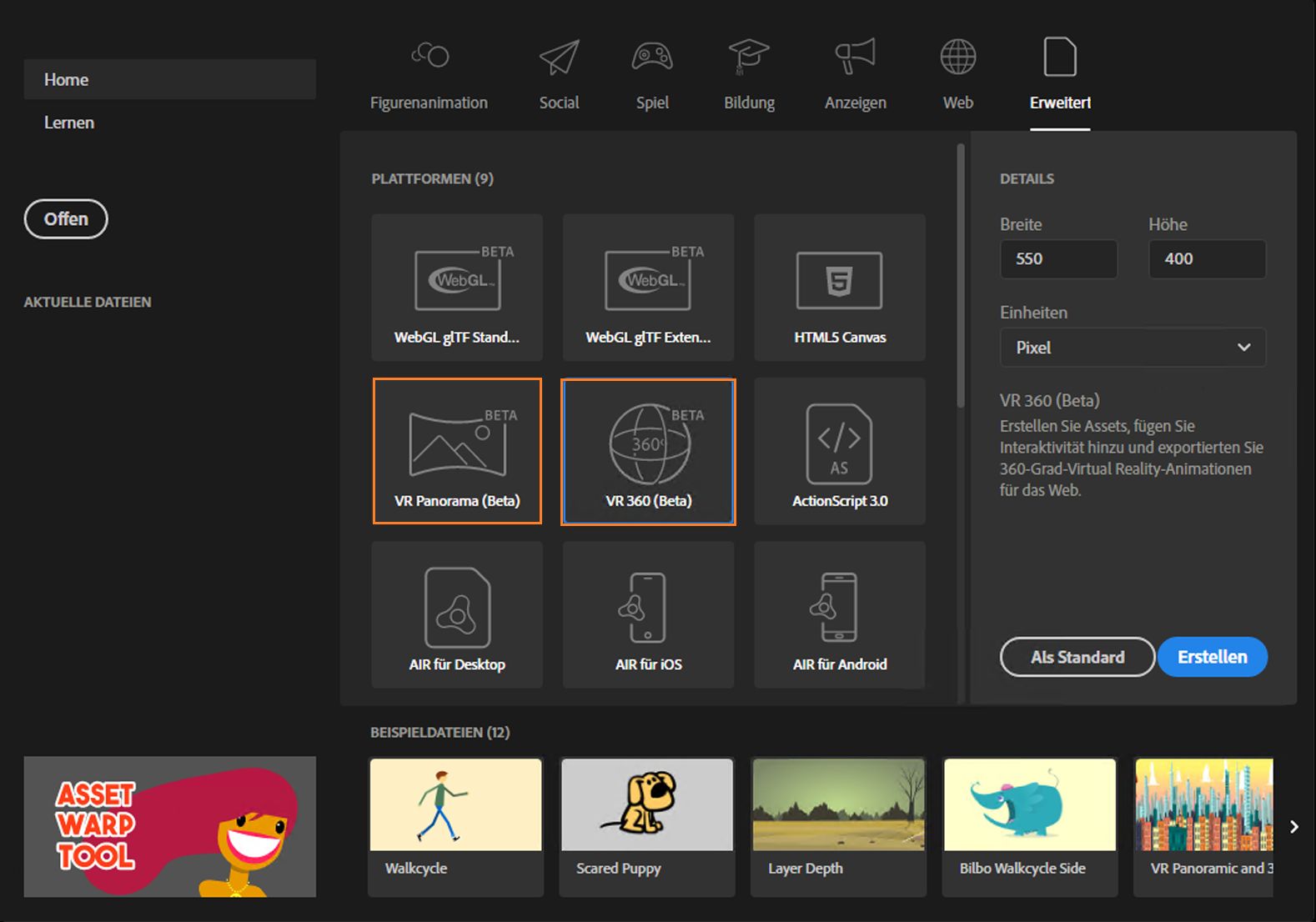Click the BEISPIELDATEIEN (12) heading
Image resolution: width=1316 pixels, height=922 pixels.
tap(440, 732)
